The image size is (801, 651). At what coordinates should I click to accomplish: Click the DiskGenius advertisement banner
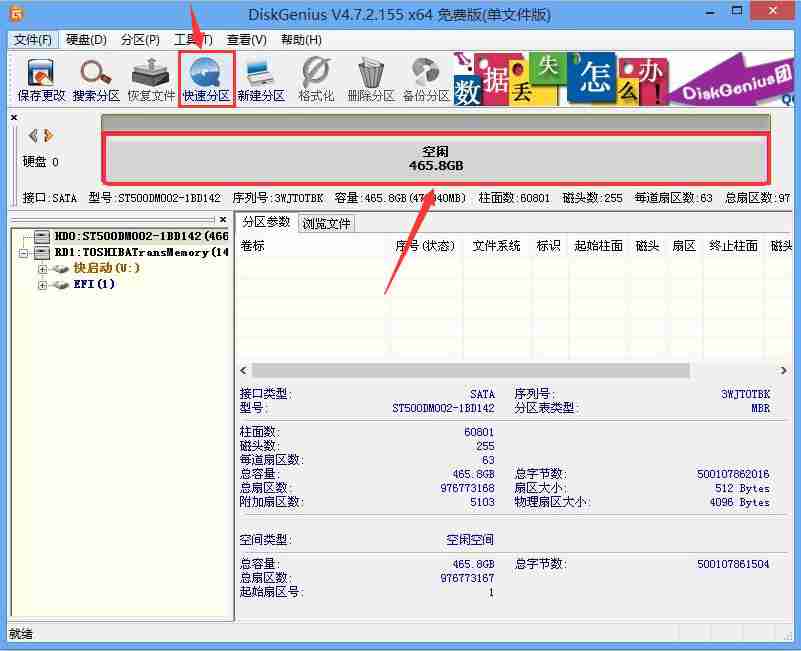pos(623,79)
